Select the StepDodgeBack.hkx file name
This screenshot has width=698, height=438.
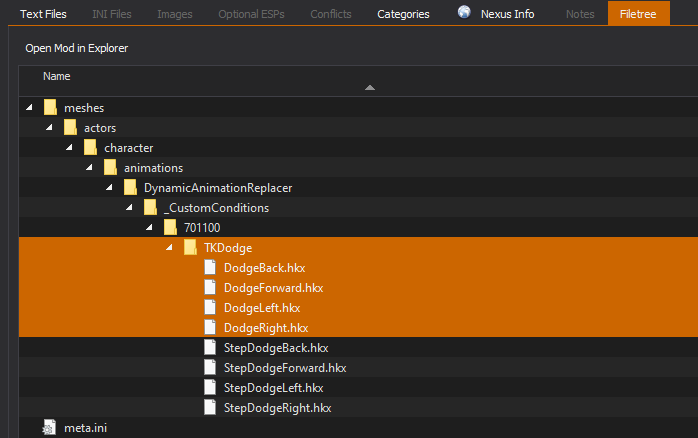pyautogui.click(x=276, y=348)
